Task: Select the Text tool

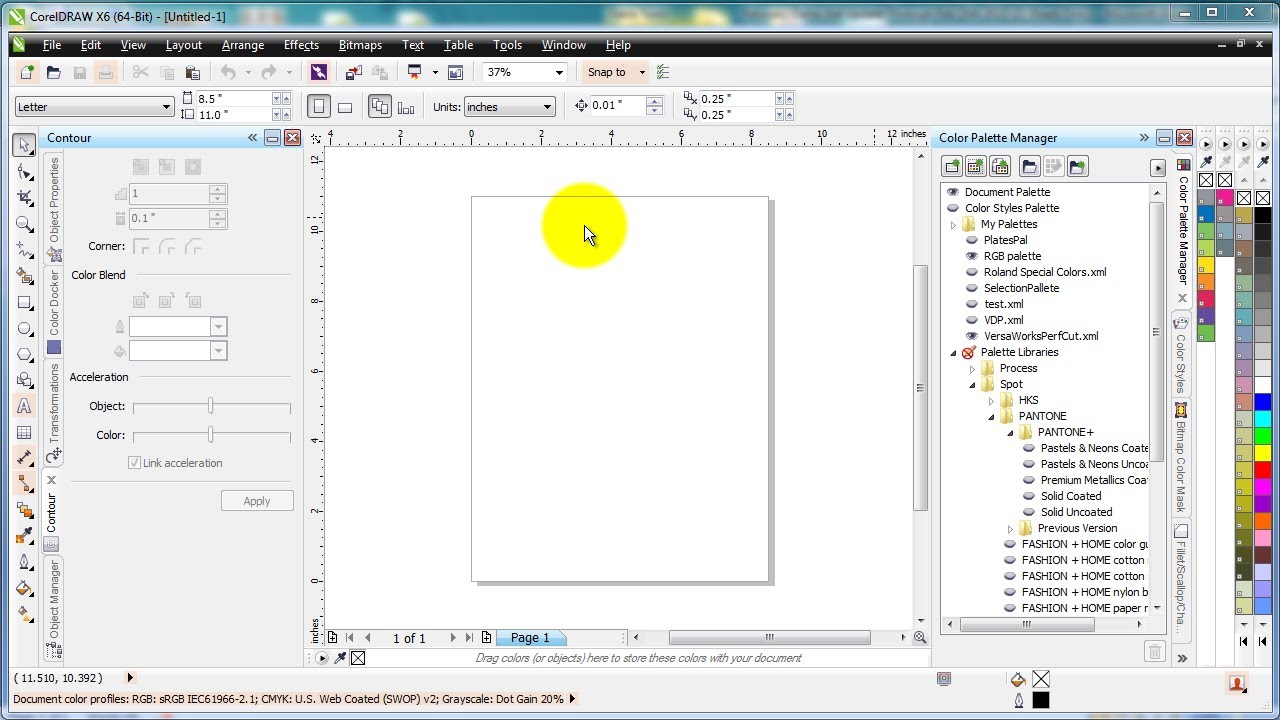Action: point(24,406)
